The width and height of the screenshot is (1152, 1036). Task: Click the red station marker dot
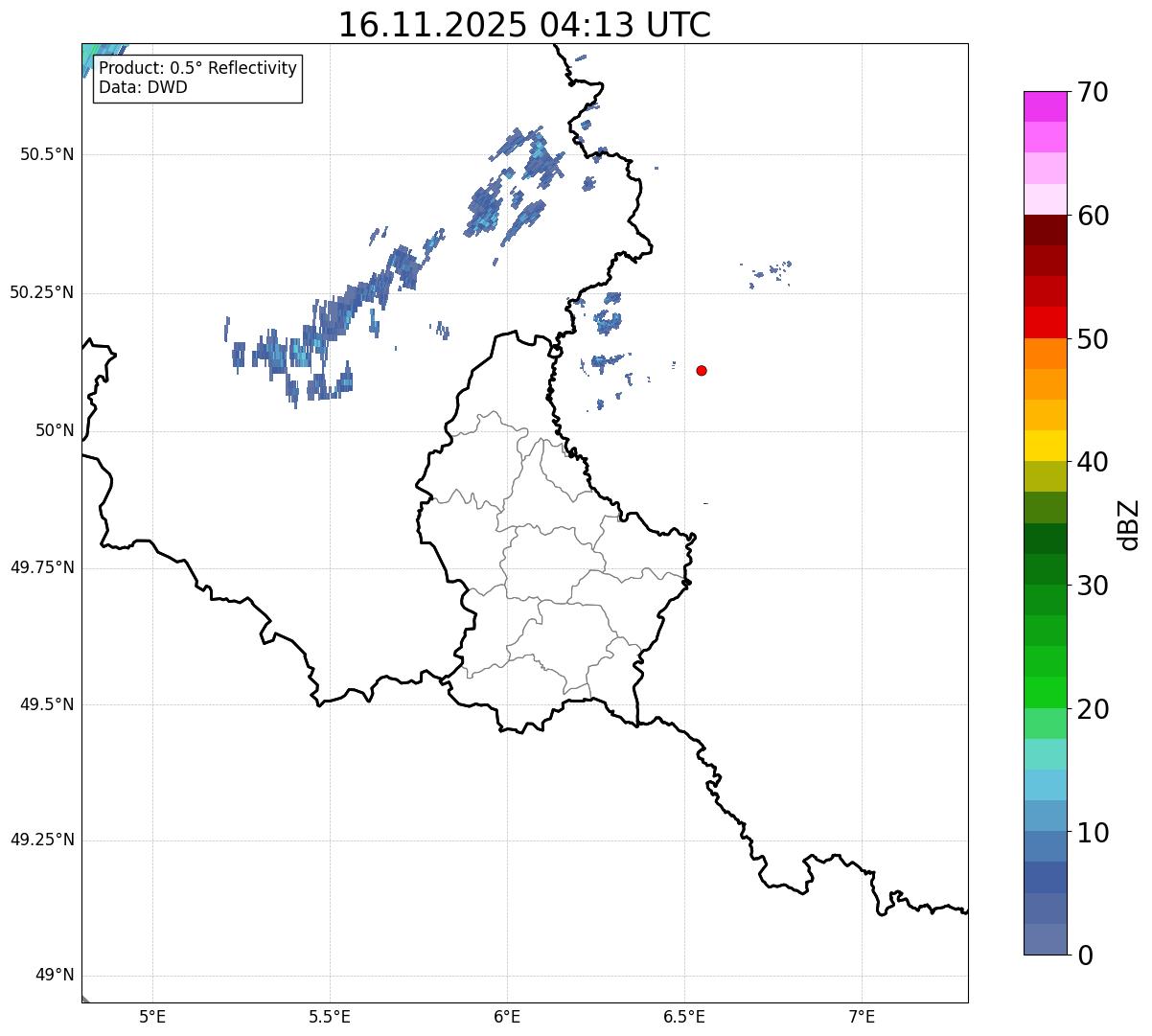[x=702, y=370]
